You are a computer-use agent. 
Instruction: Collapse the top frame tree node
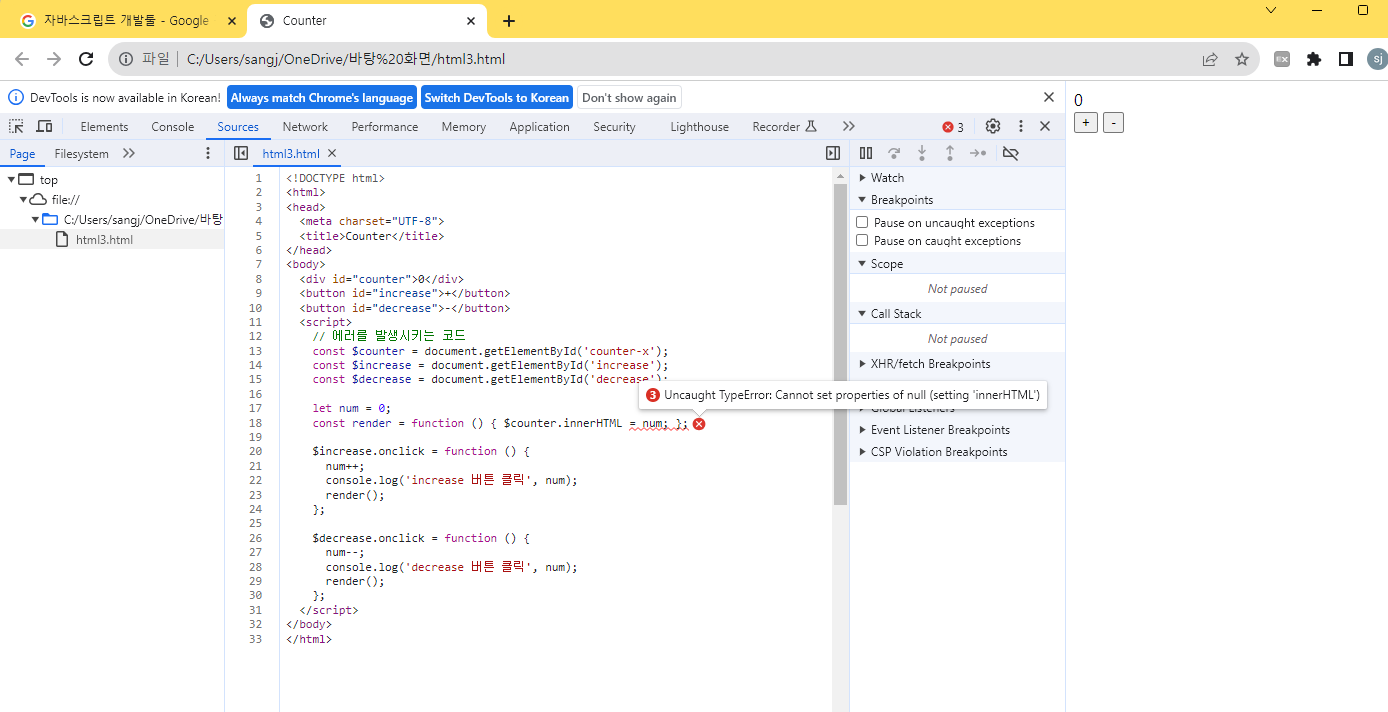tap(11, 180)
